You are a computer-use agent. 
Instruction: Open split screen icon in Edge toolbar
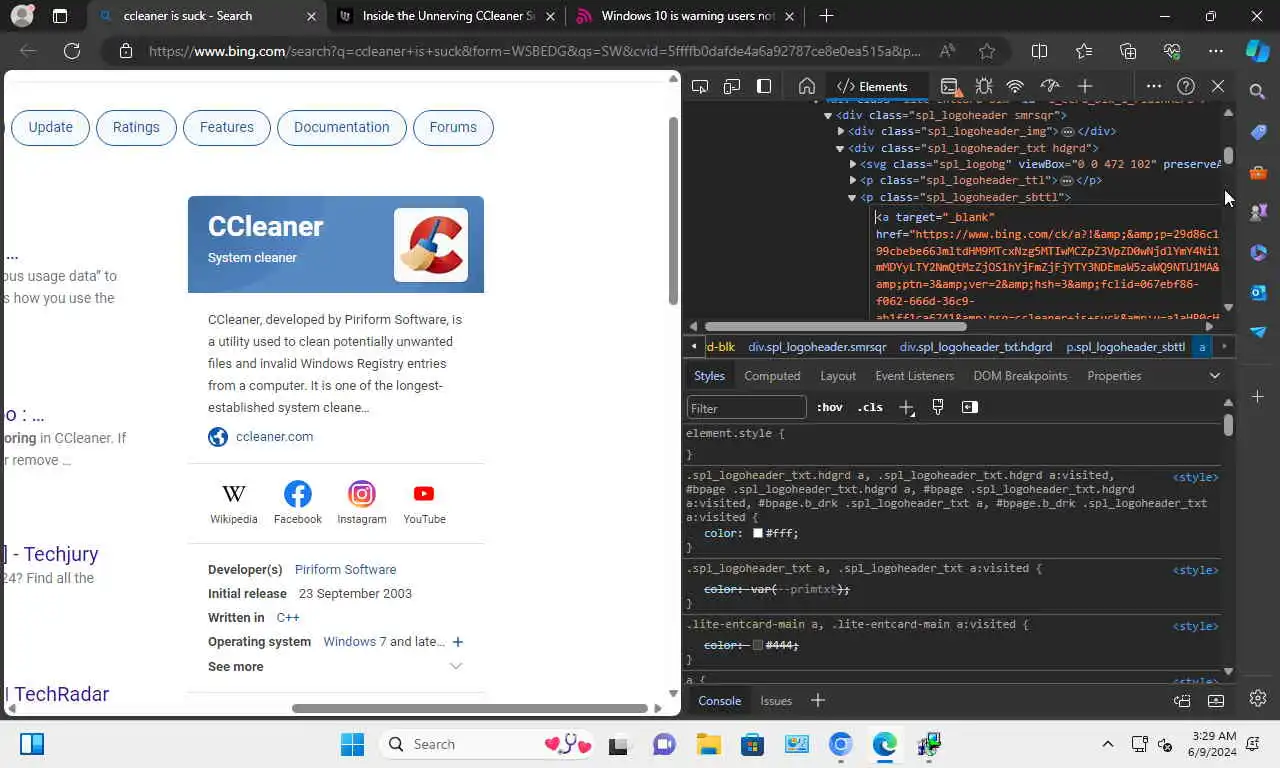1039,51
